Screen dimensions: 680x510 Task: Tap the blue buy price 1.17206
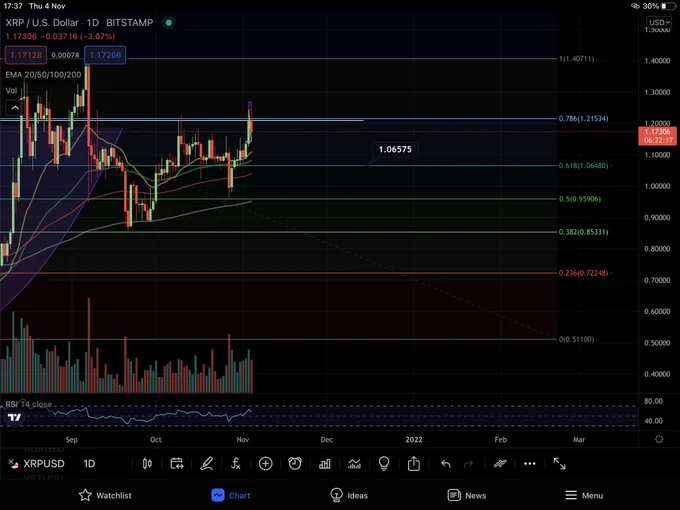tap(105, 55)
